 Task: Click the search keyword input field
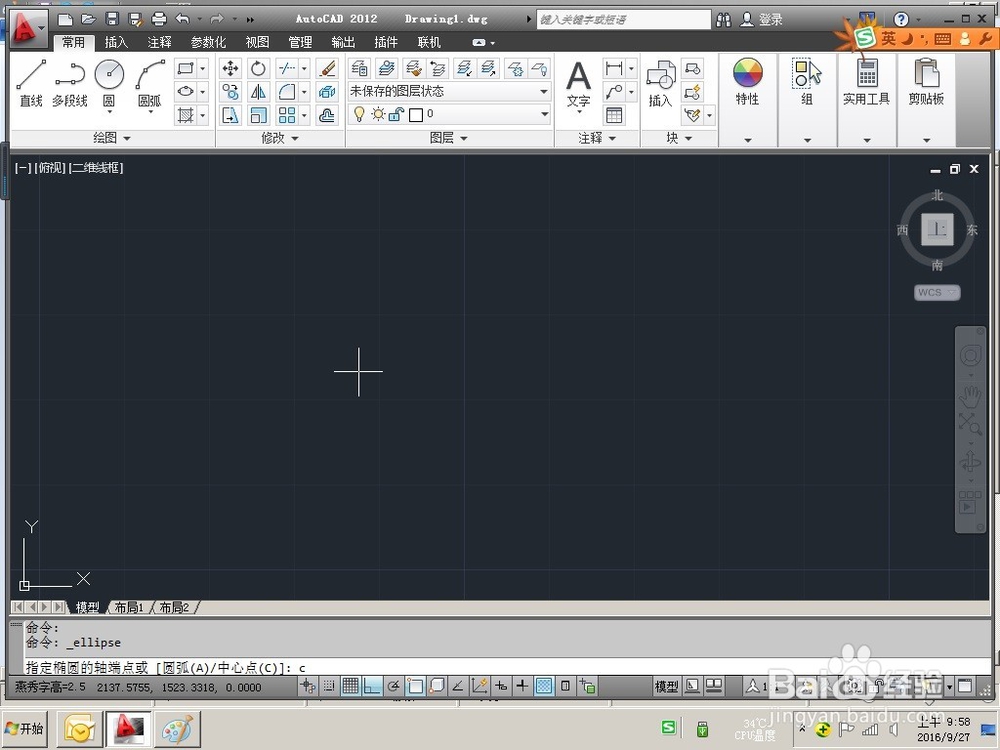click(623, 20)
